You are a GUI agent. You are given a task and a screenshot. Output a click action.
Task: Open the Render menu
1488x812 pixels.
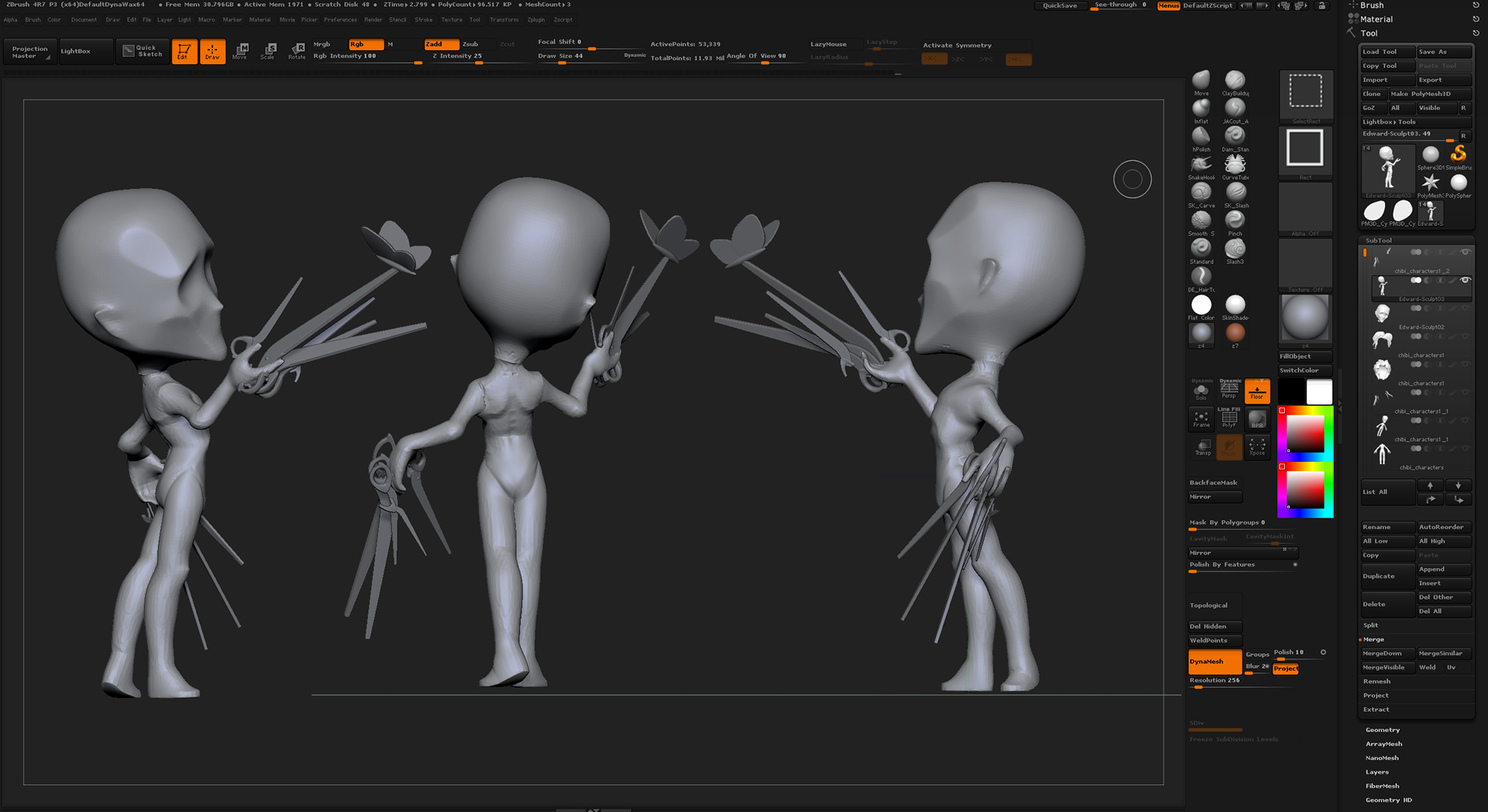pos(374,19)
